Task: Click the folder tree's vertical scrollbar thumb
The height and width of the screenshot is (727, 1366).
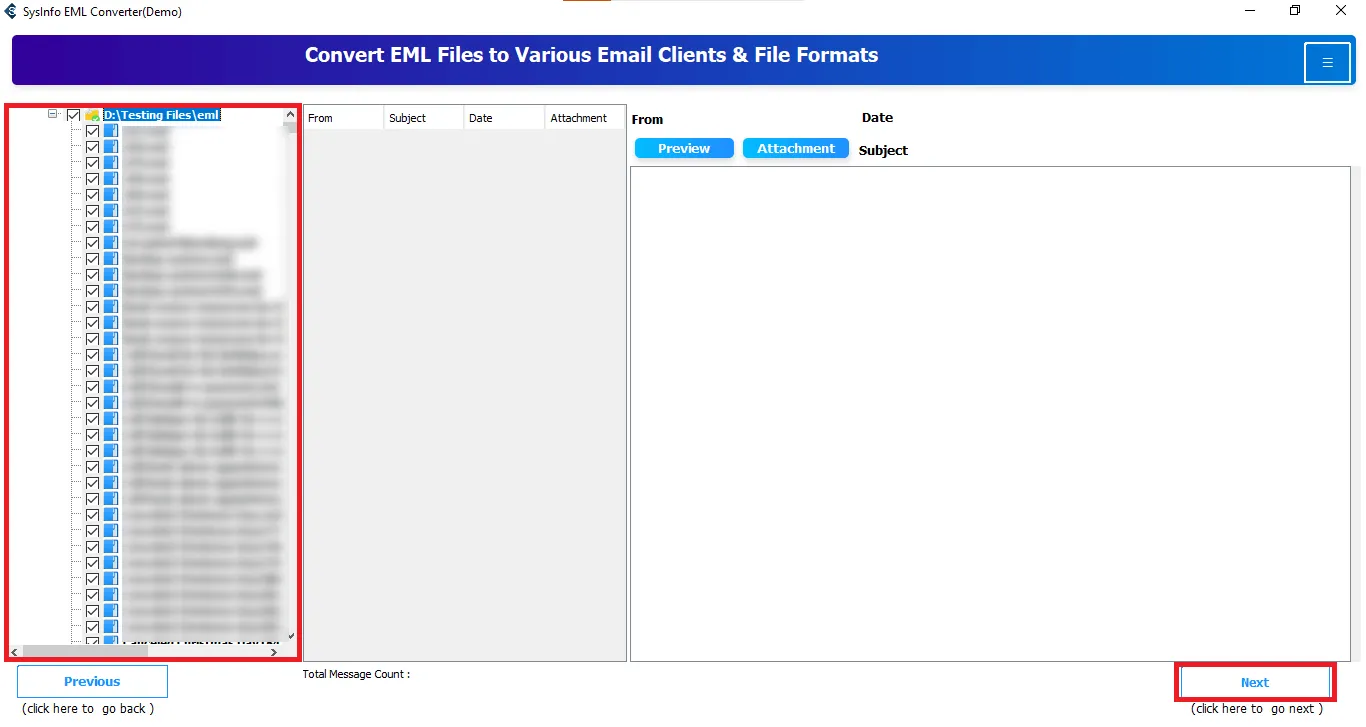Action: pos(291,127)
